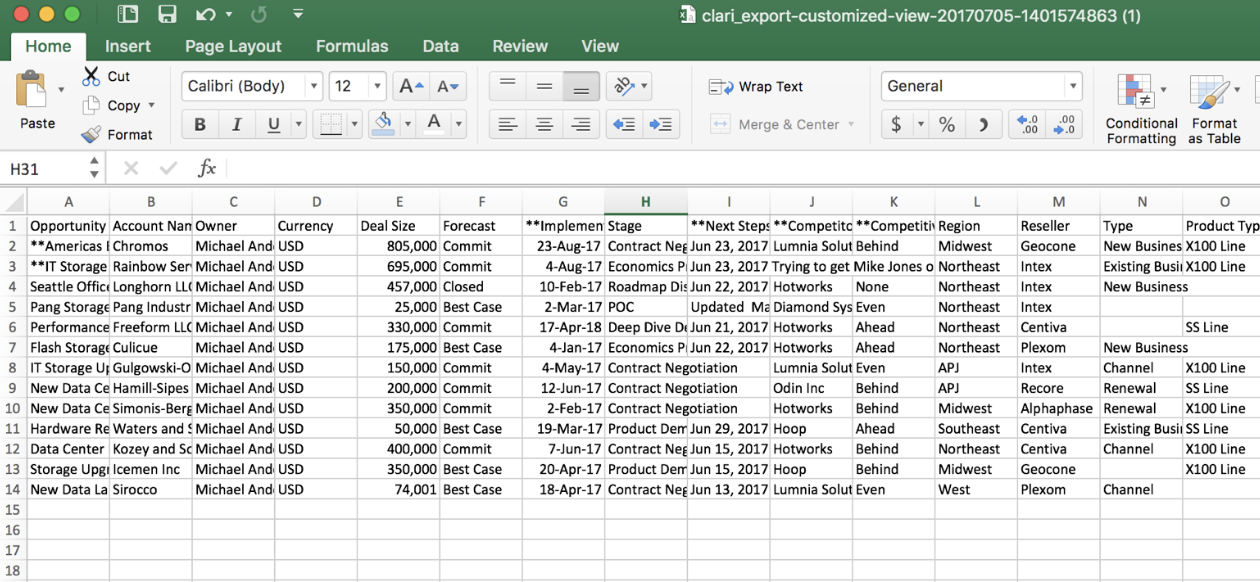Decrease font size button
The height and width of the screenshot is (582, 1260).
[447, 86]
